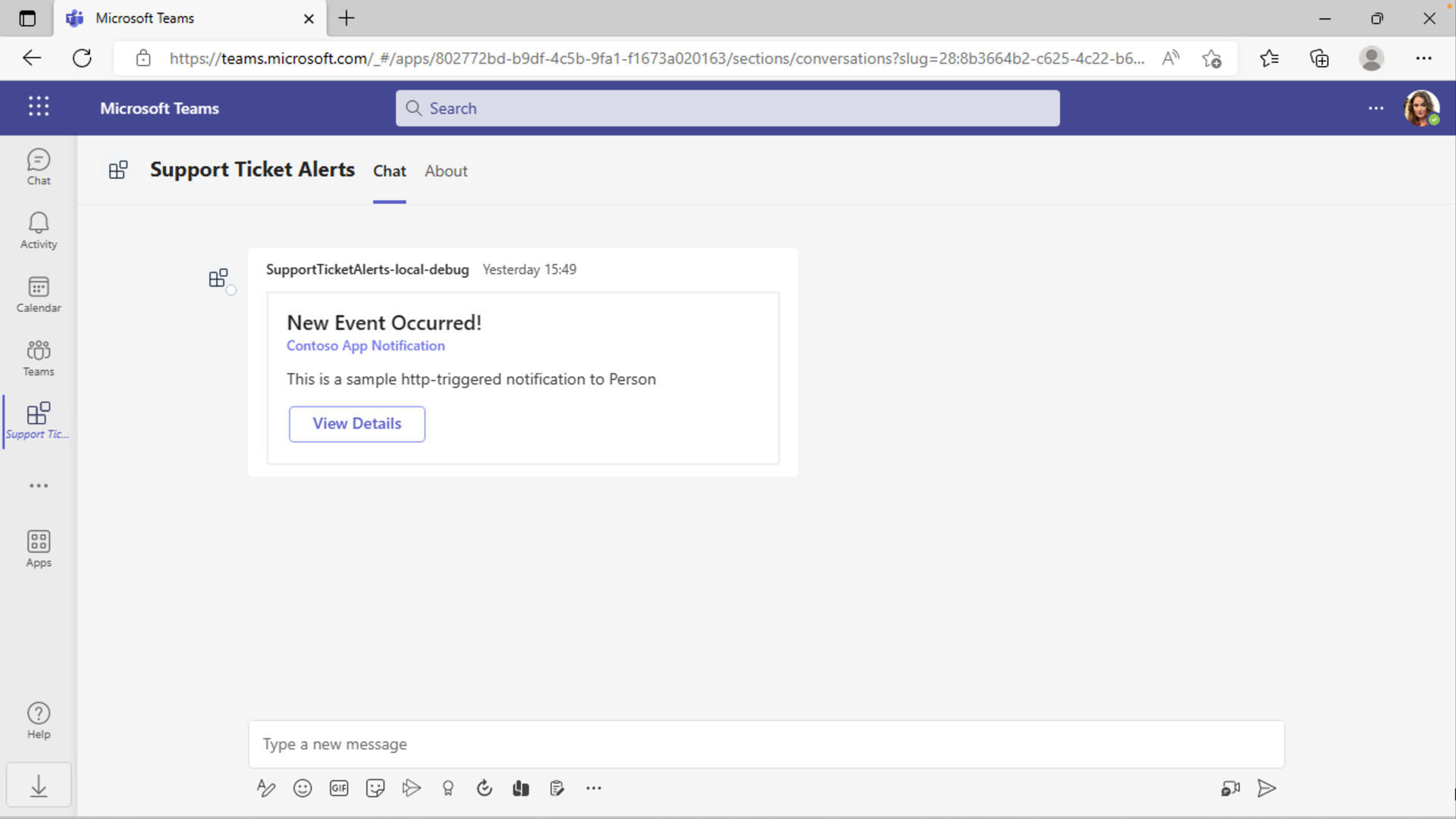Viewport: 1456px width, 819px height.
Task: Click the Chat icon in sidebar
Action: tap(38, 165)
